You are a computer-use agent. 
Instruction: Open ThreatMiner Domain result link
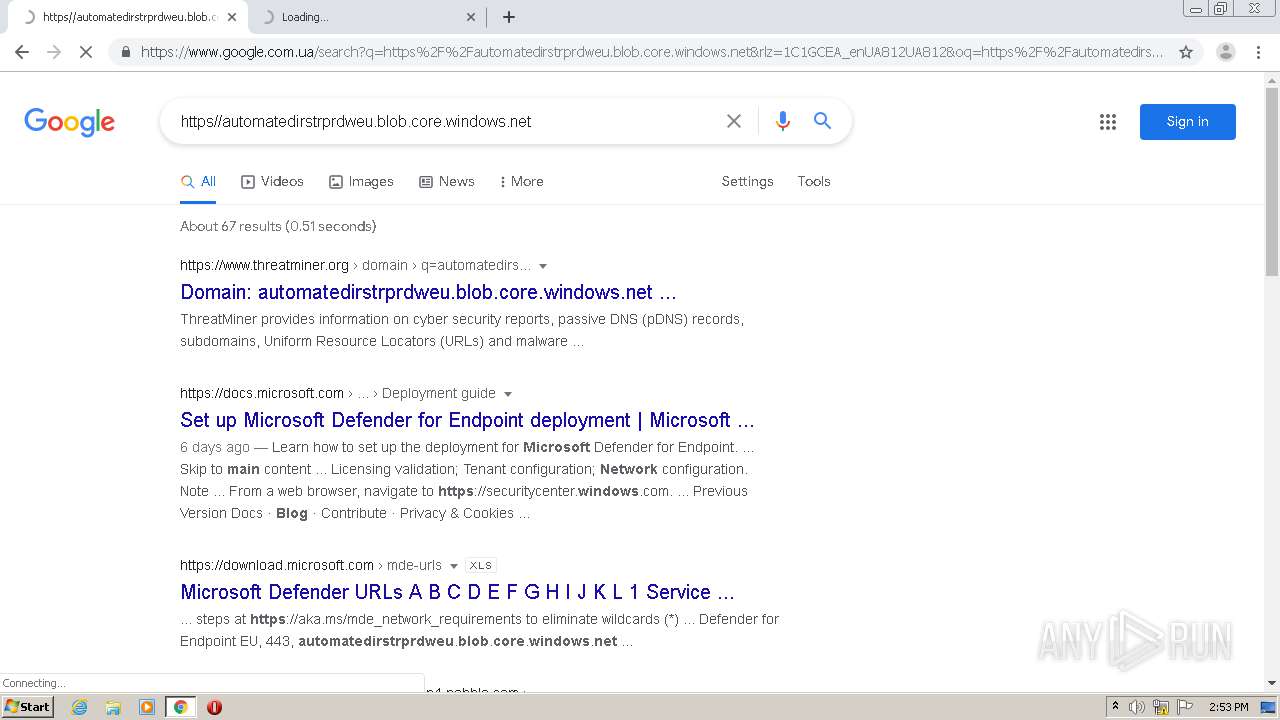(x=428, y=292)
